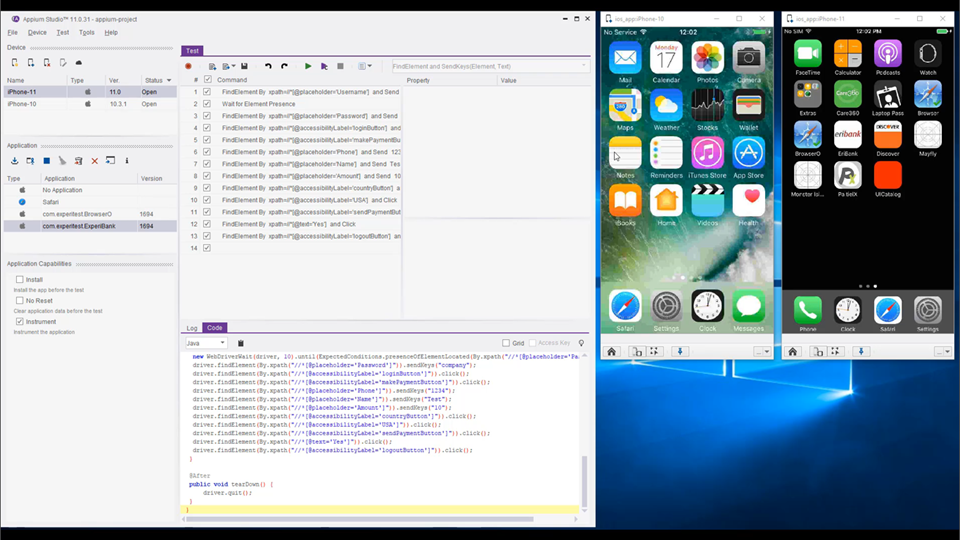960x540 pixels.
Task: Click the Edit device icon
Action: pos(62,62)
